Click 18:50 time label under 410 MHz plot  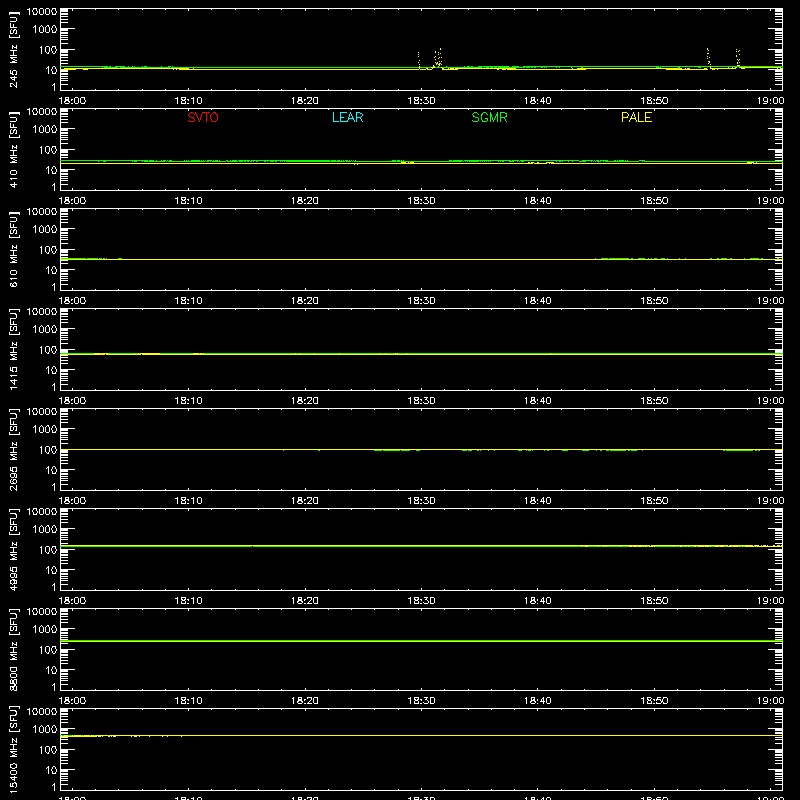pos(654,201)
